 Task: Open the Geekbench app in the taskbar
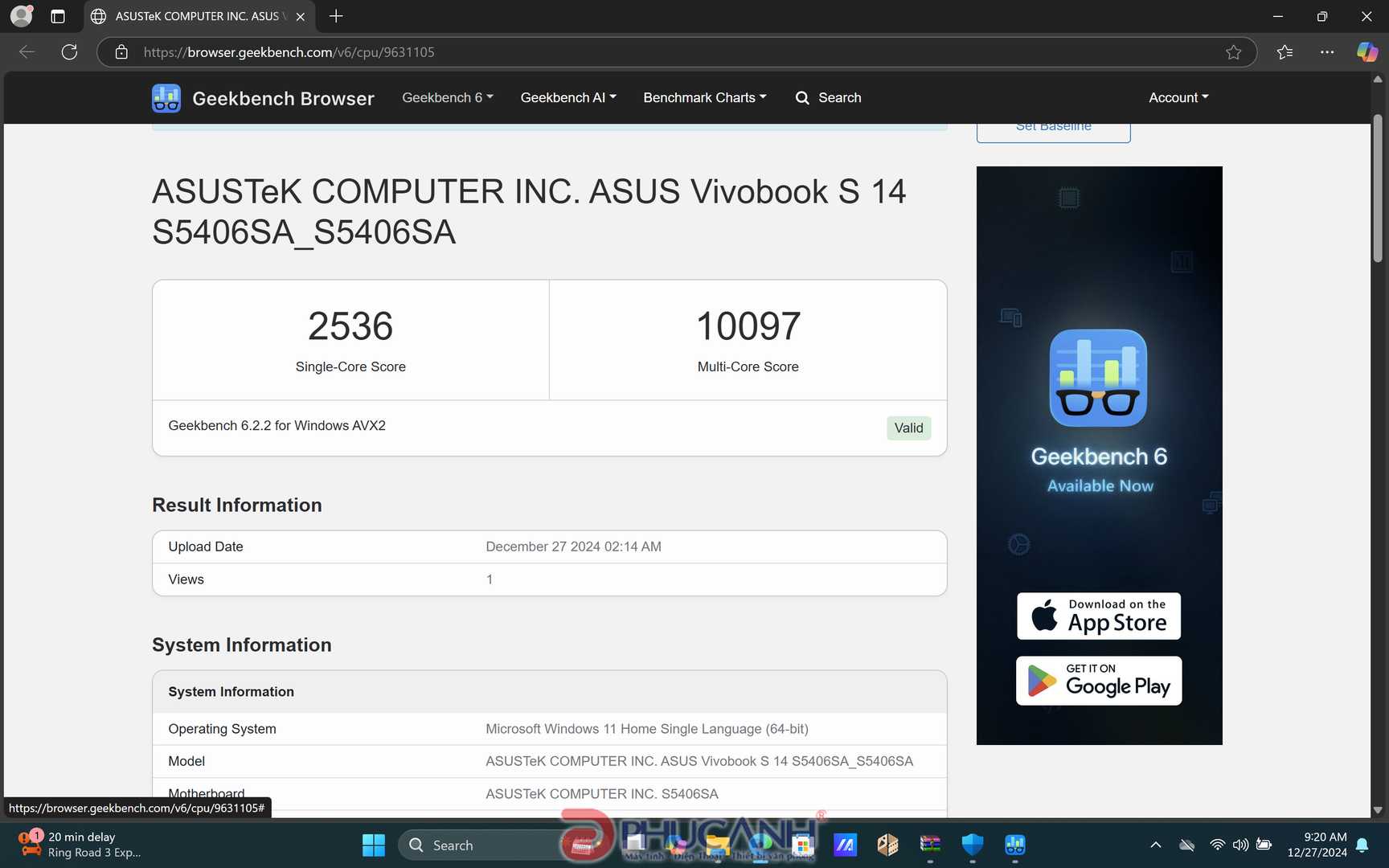tap(1015, 845)
